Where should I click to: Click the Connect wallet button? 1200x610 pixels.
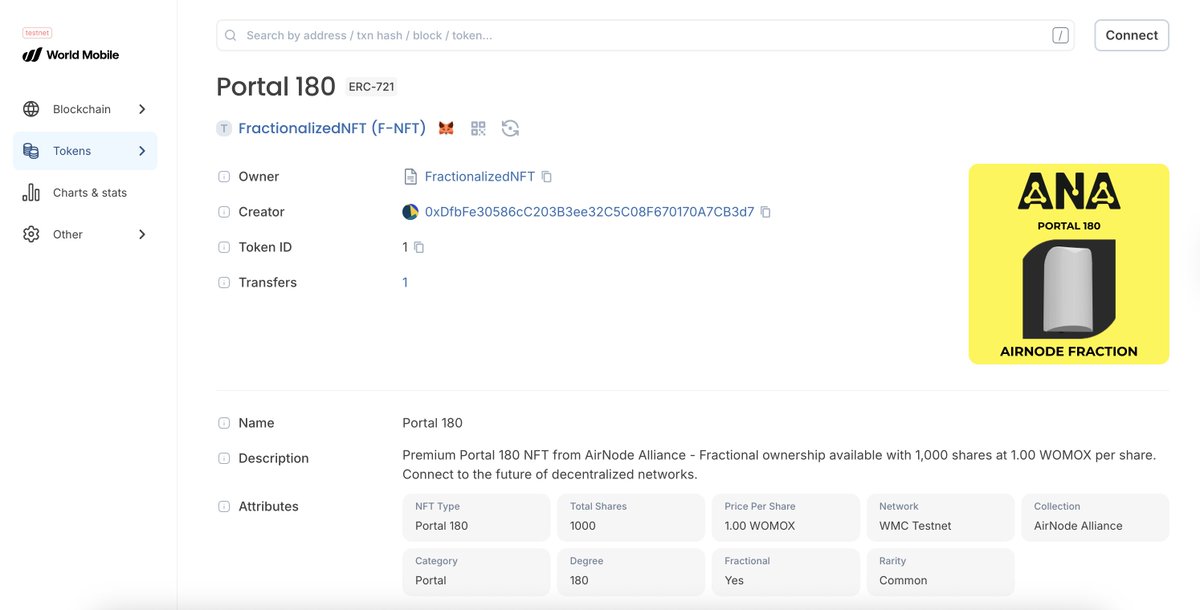1132,35
